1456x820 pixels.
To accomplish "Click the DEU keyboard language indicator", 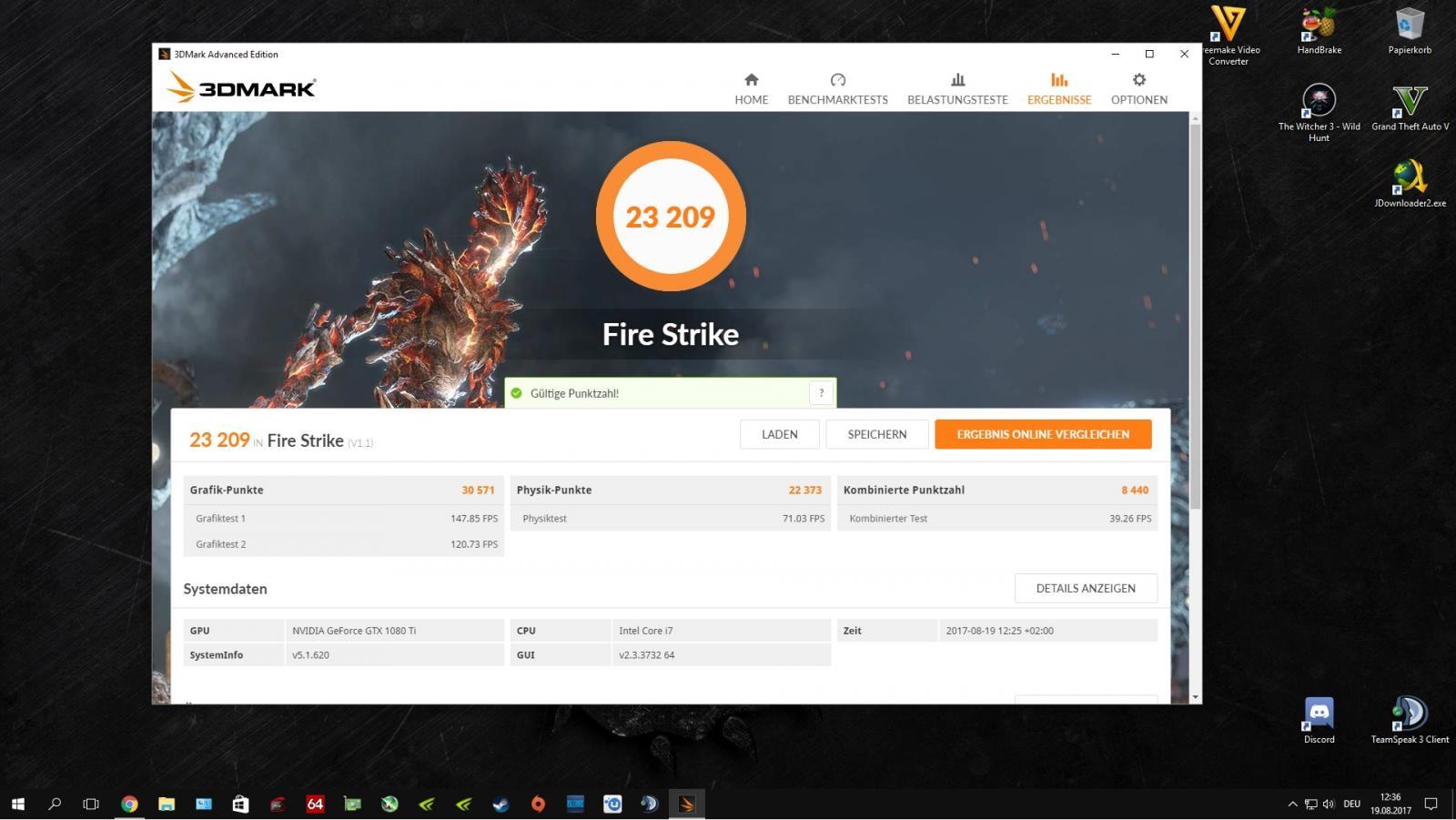I will 1351,804.
